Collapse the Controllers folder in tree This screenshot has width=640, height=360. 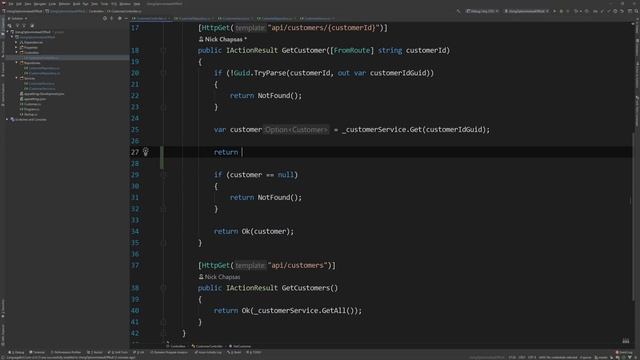click(x=16, y=52)
